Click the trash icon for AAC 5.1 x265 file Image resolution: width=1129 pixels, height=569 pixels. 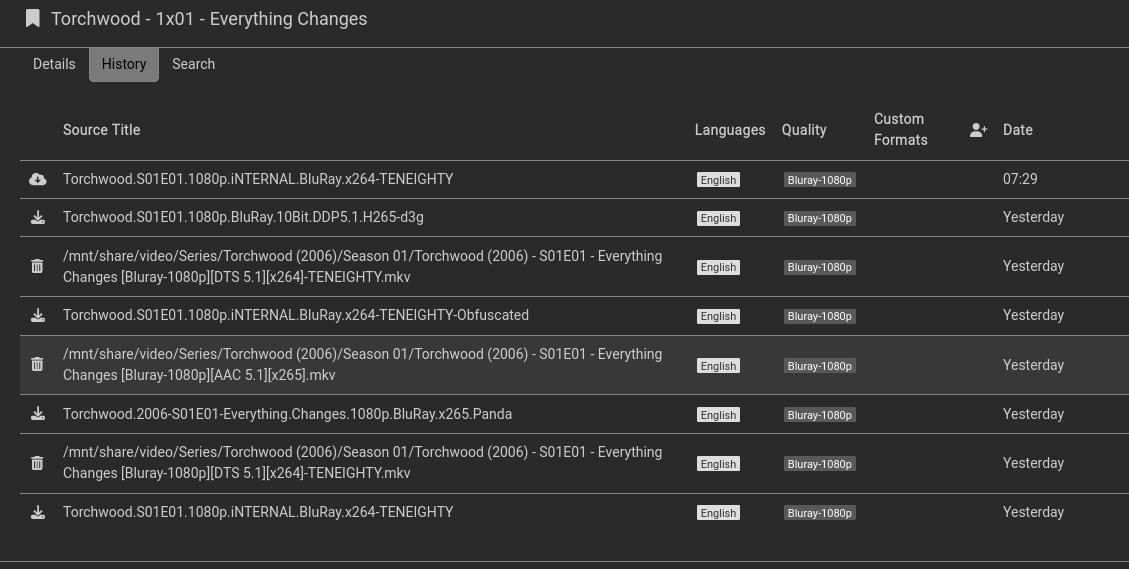[x=37, y=365]
